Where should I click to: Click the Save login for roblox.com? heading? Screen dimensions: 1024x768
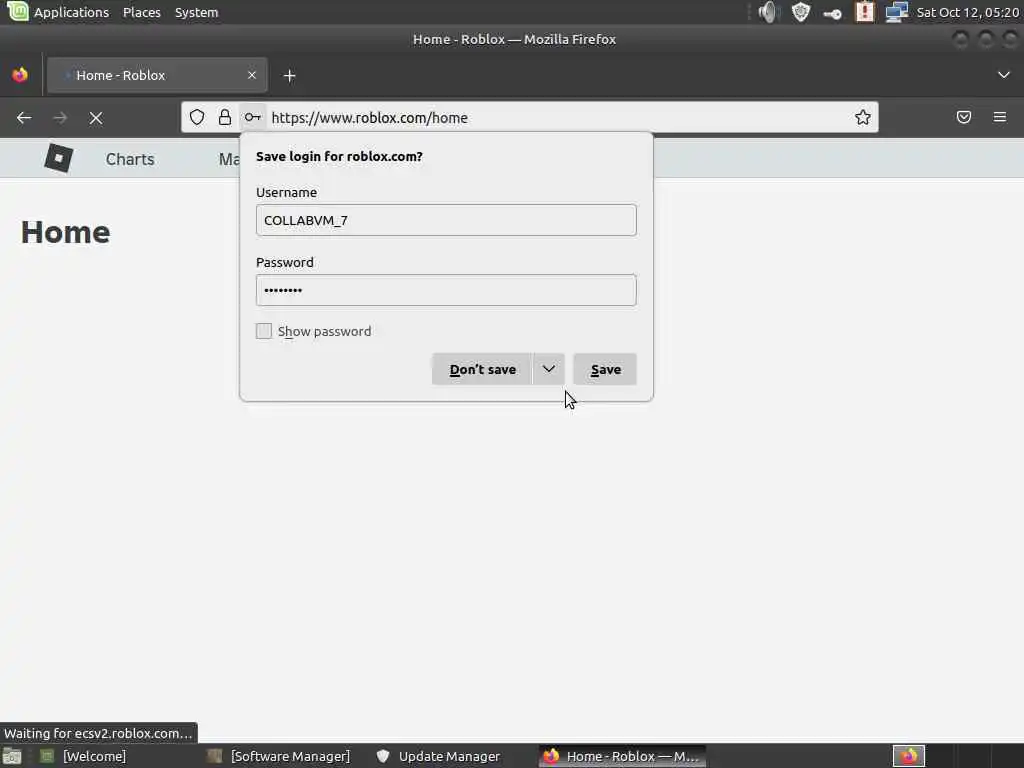pos(339,156)
